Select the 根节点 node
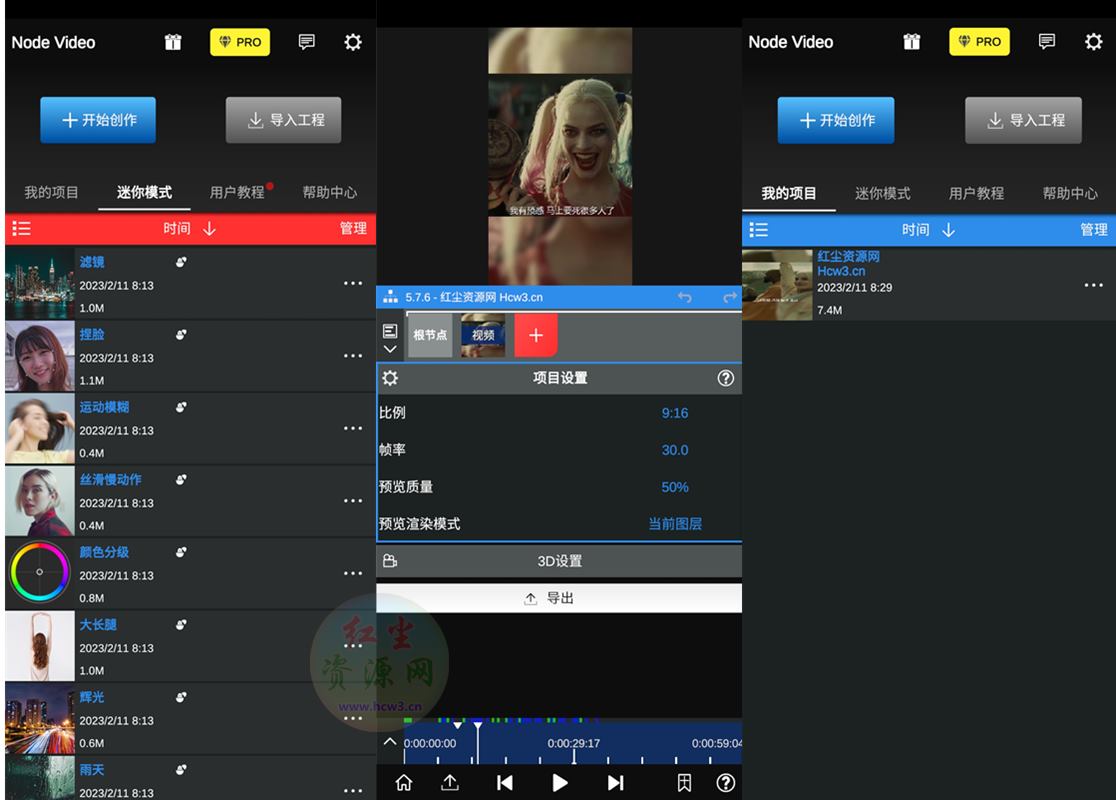This screenshot has width=1116, height=800. [x=430, y=335]
